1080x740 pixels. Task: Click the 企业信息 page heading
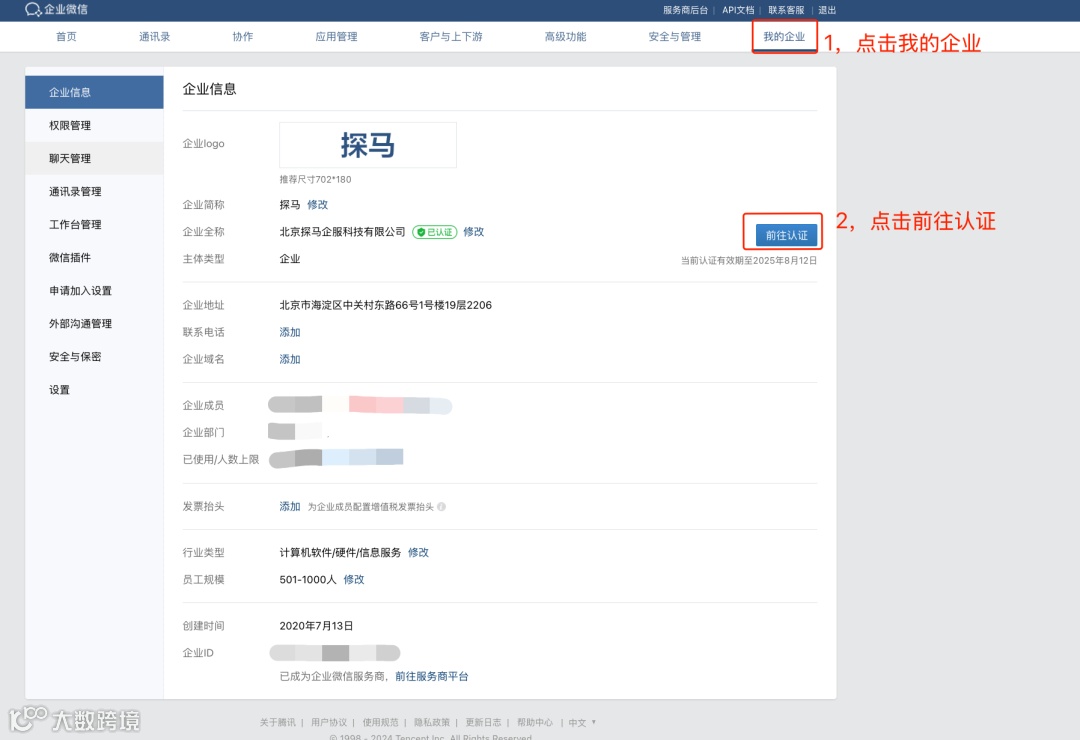click(209, 89)
